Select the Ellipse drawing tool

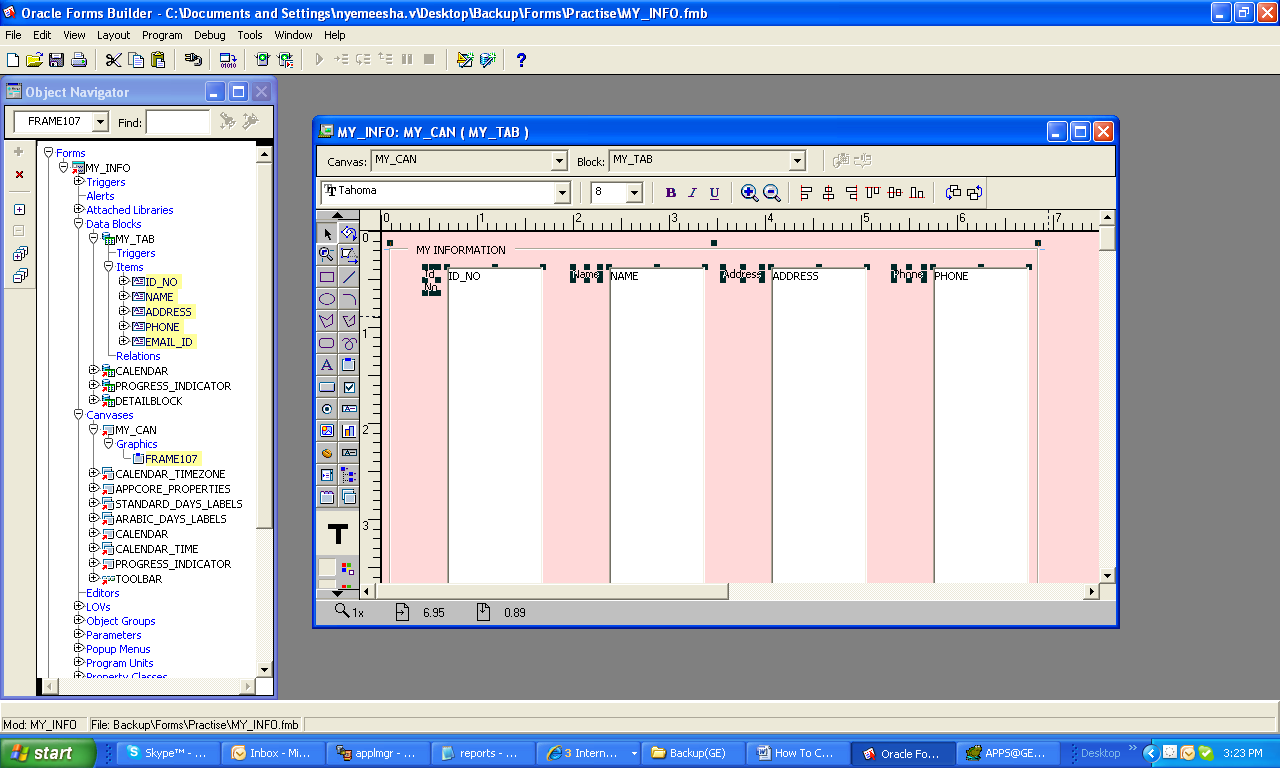click(x=327, y=299)
